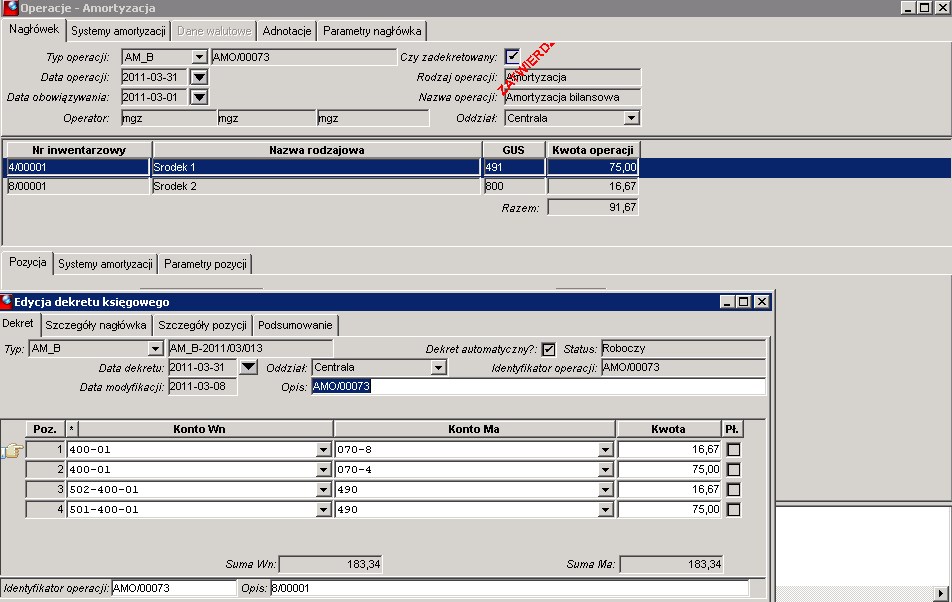The height and width of the screenshot is (602, 952).
Task: Tick the Pł. checkbox in row 2
Action: pos(733,470)
